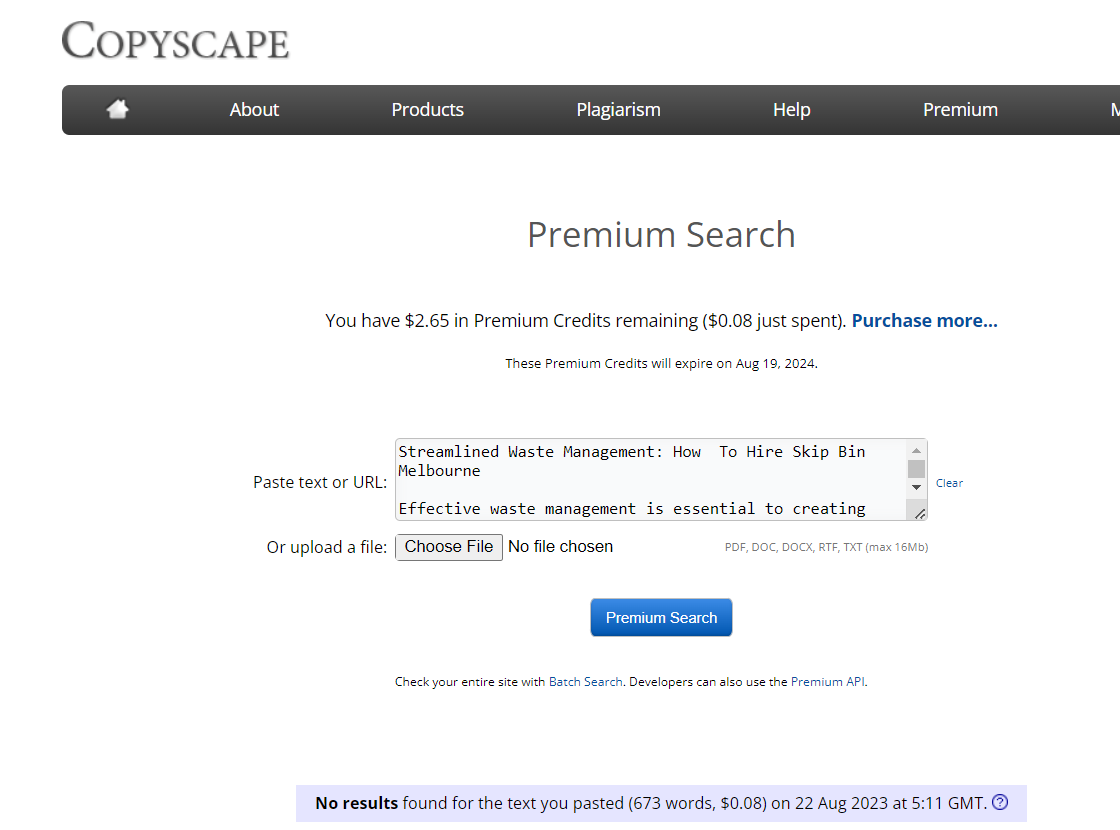Screen dimensions: 1120x830
Task: Click Choose File button
Action: click(449, 547)
